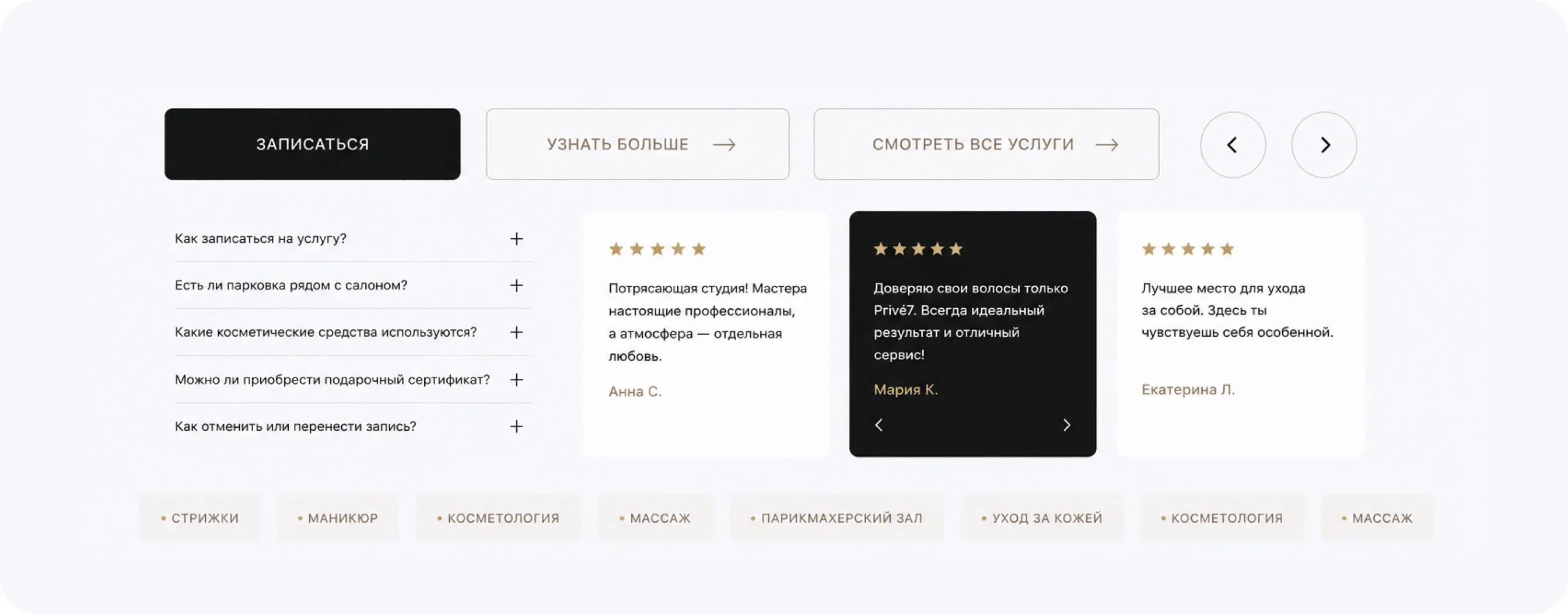
Task: Click the left chevron in Мария К. card
Action: pos(879,425)
